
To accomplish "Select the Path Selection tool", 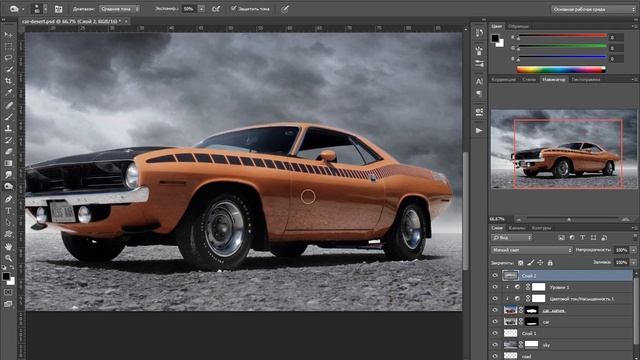I will coord(8,222).
